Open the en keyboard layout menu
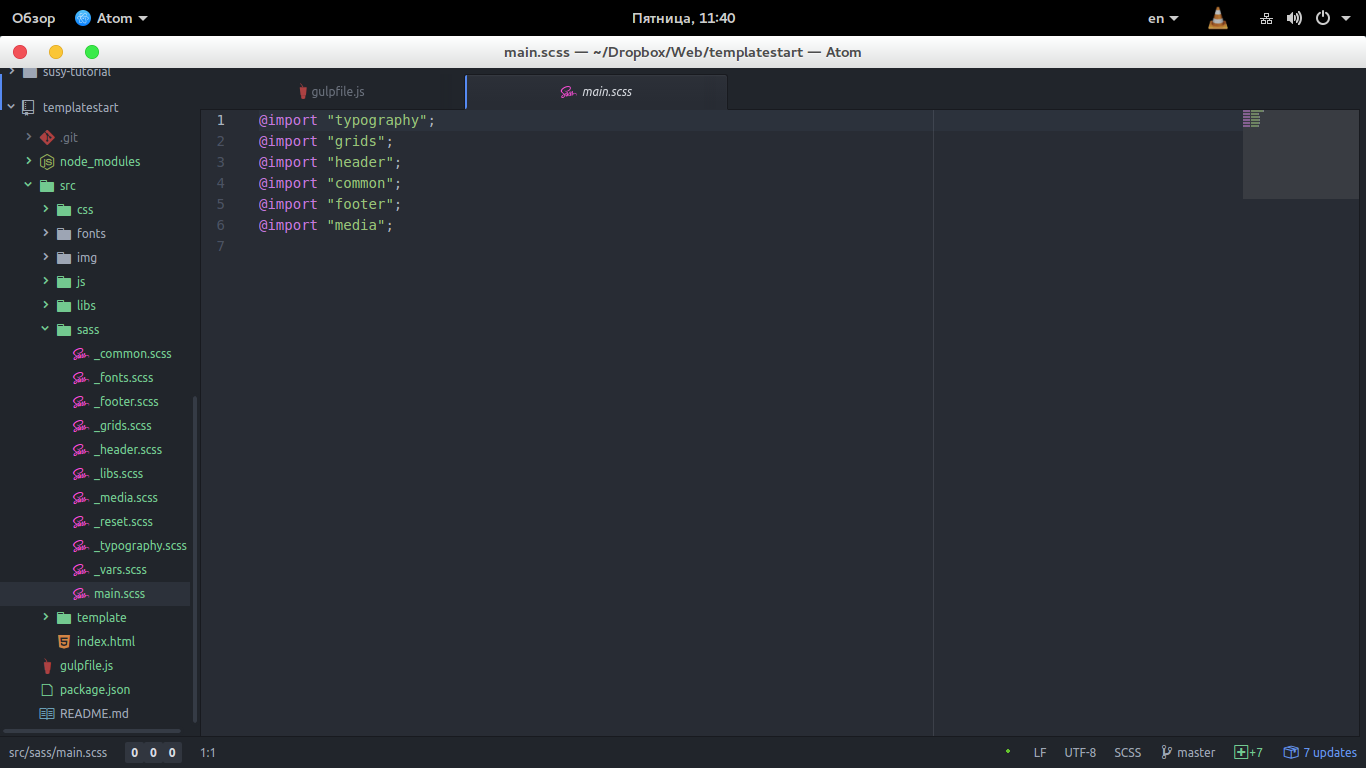 point(1163,18)
